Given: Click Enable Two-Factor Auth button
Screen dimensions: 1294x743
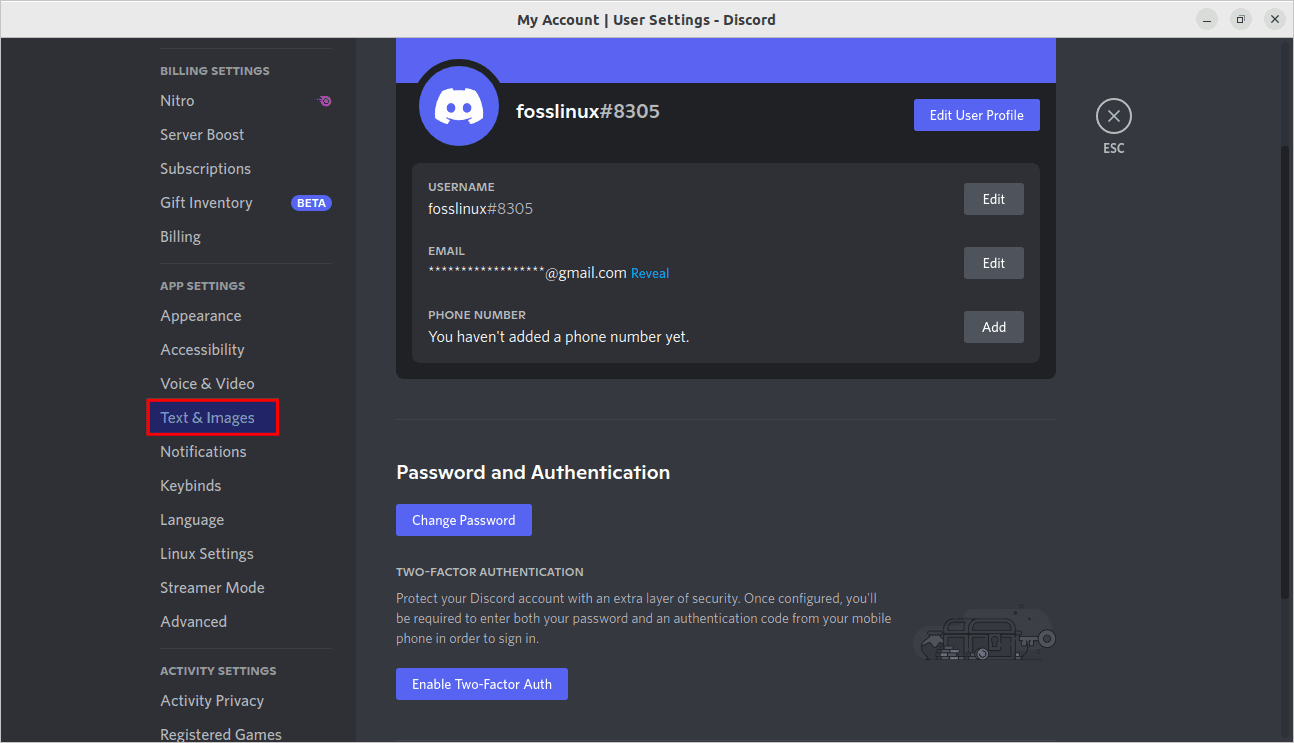Looking at the screenshot, I should tap(482, 684).
